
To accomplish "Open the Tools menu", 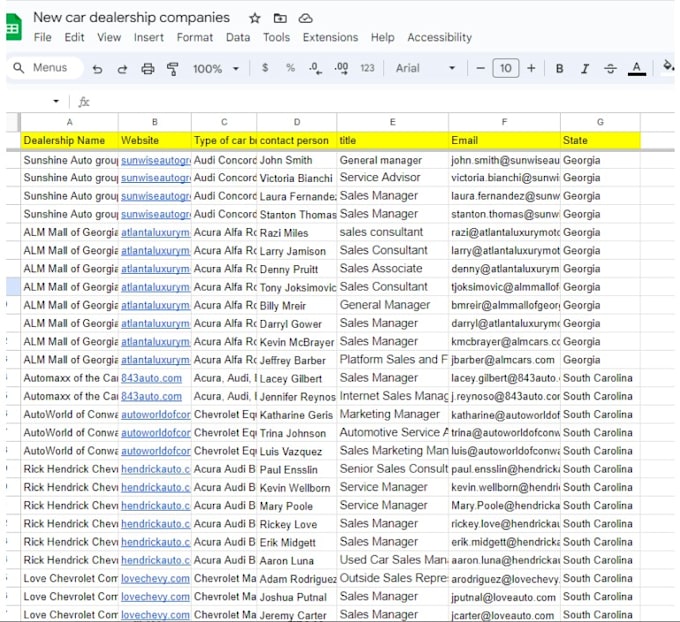I will (x=276, y=38).
